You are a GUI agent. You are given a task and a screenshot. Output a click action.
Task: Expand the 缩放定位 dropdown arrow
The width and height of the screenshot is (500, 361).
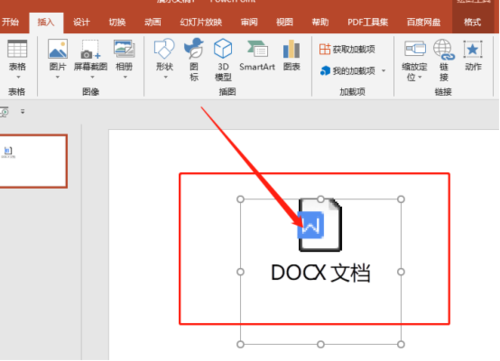420,77
